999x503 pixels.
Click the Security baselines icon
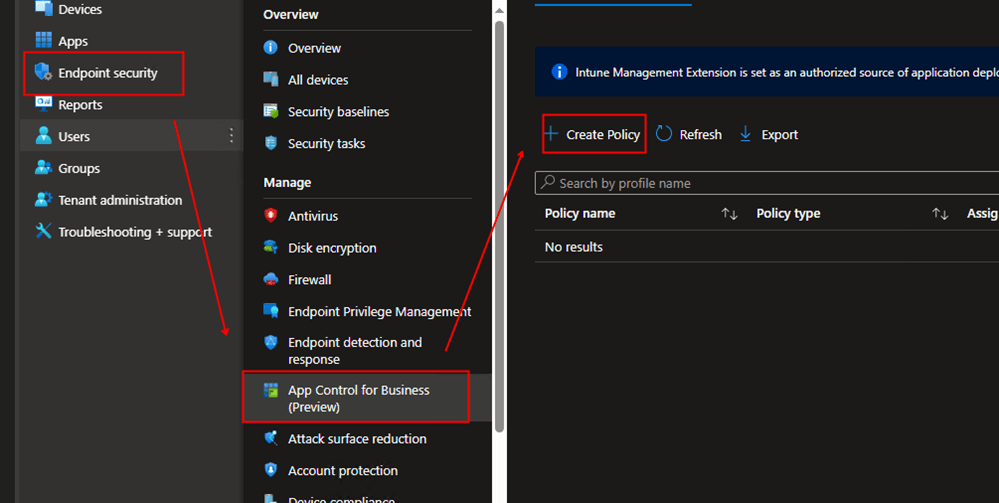271,111
